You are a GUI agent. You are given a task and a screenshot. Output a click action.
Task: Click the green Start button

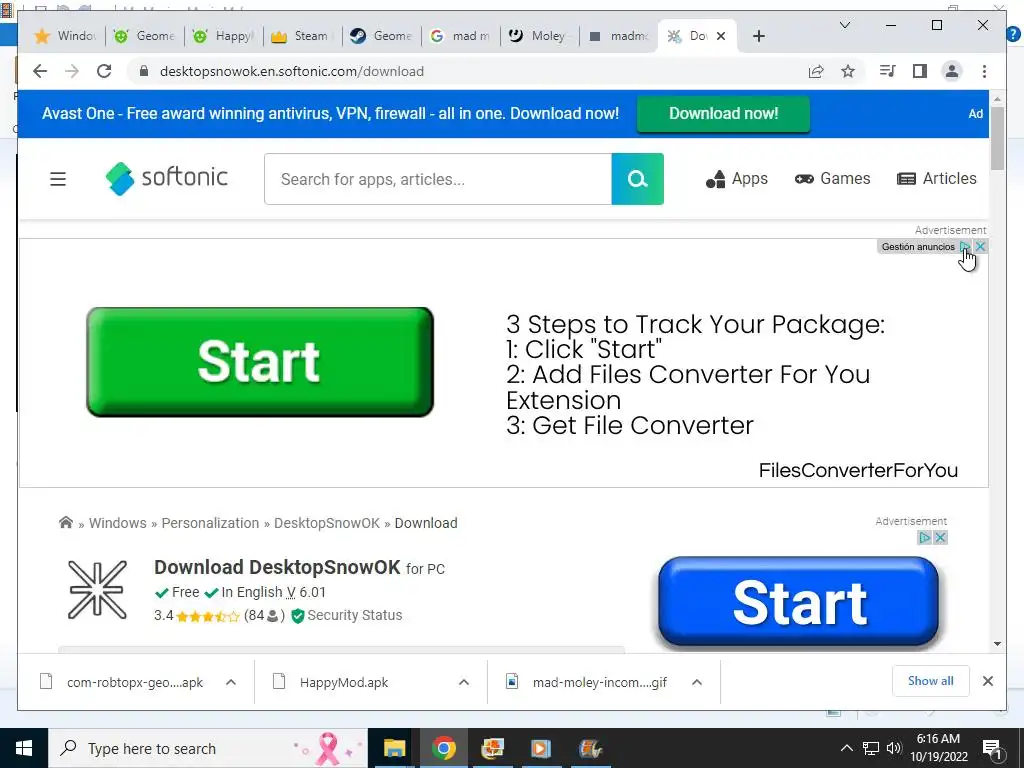coord(260,362)
